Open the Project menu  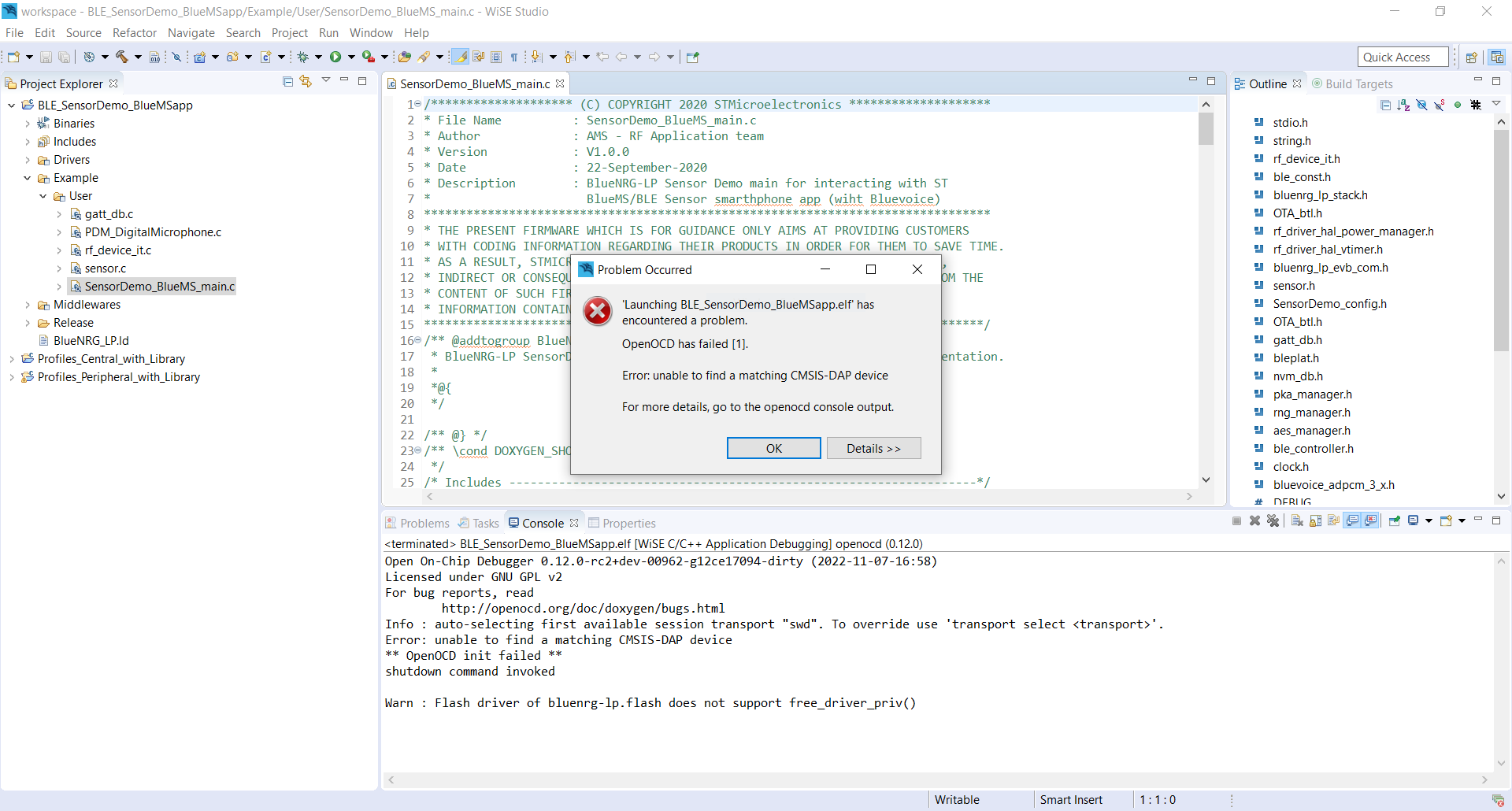[290, 33]
